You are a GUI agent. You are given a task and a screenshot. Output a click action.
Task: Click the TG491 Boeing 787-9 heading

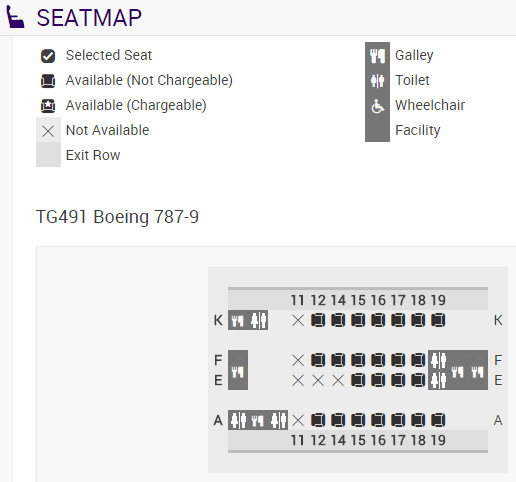pos(117,217)
